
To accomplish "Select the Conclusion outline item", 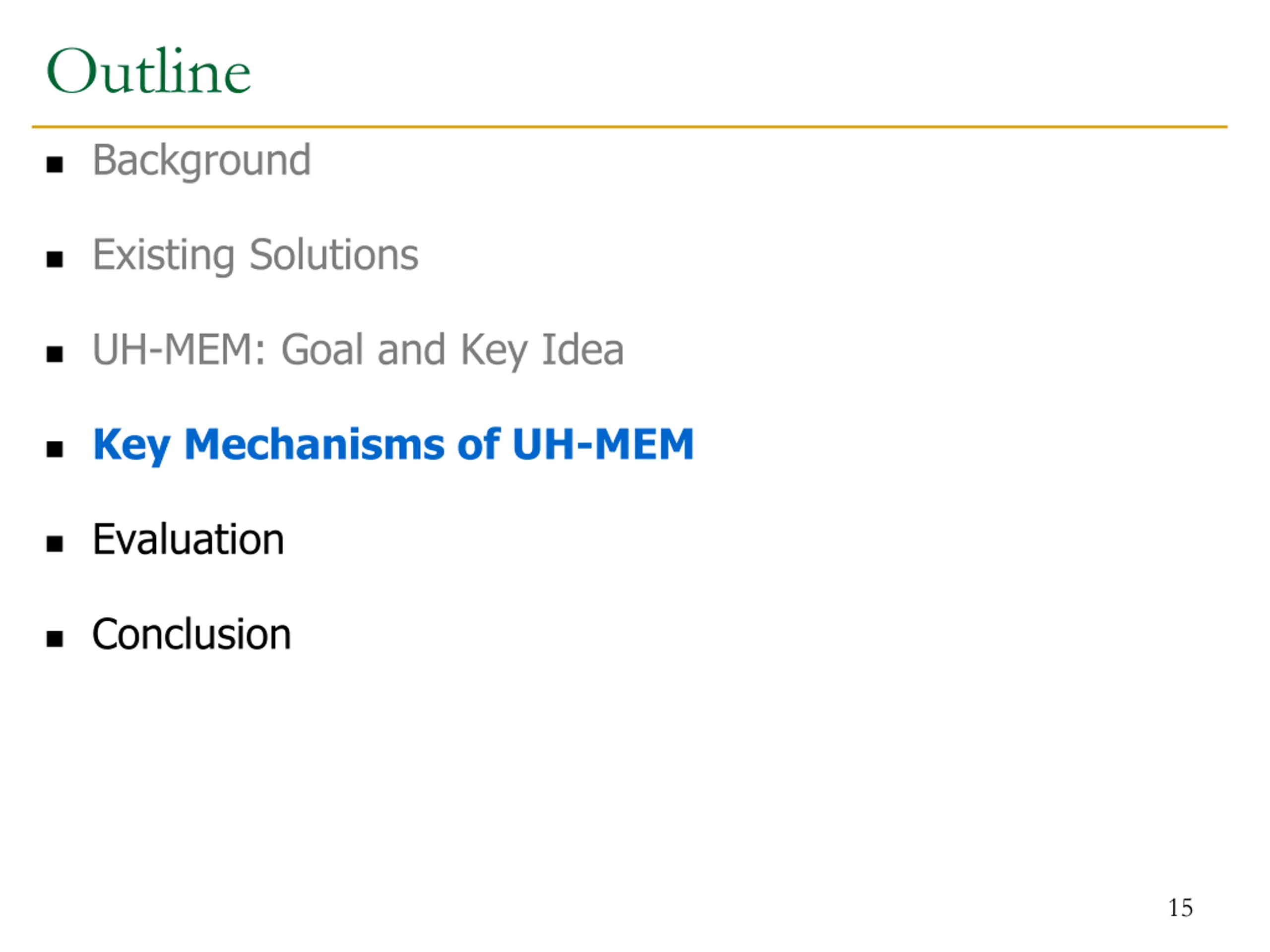I will tap(192, 635).
